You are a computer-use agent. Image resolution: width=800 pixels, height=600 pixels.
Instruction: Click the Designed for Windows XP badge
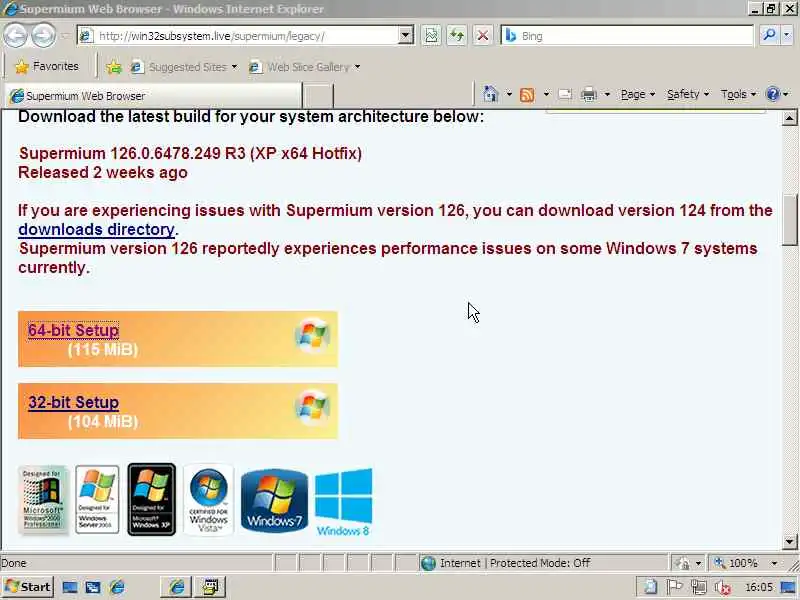click(152, 499)
